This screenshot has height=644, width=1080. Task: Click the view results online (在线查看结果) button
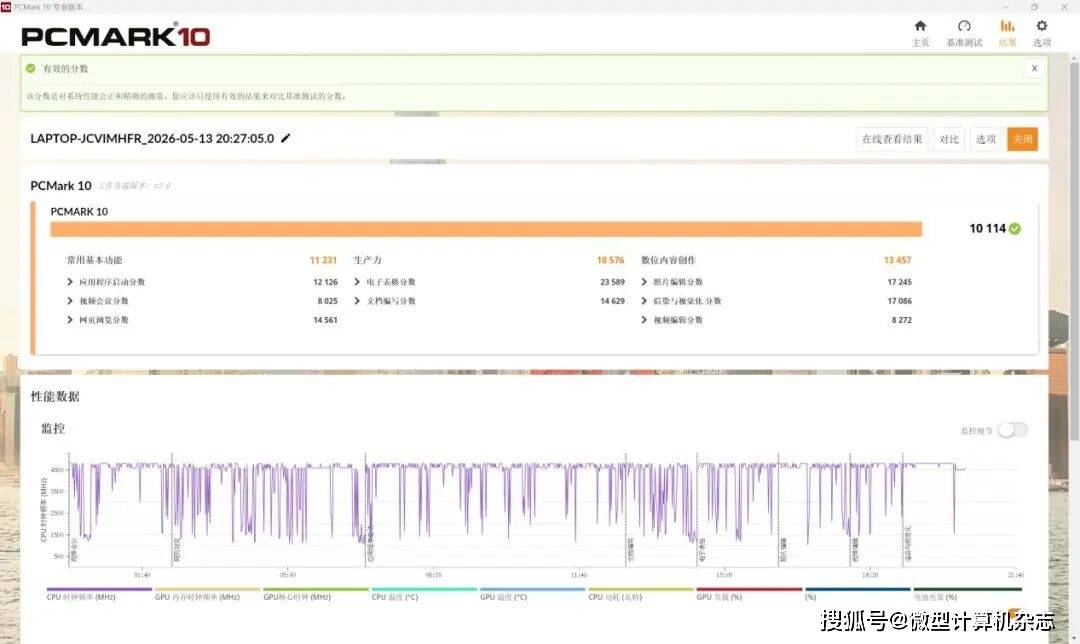click(x=892, y=139)
